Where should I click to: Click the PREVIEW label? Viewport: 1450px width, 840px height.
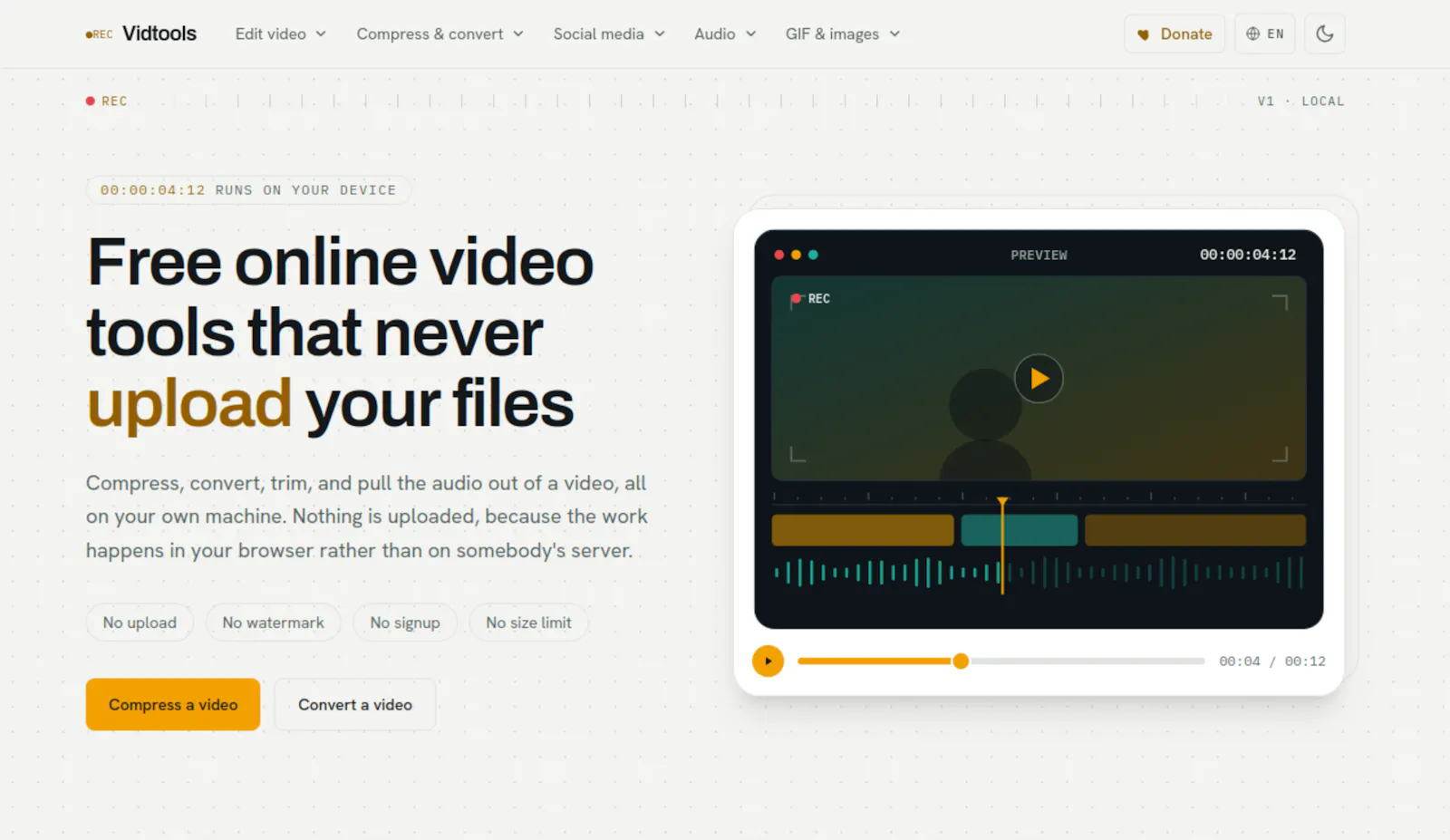pos(1039,256)
